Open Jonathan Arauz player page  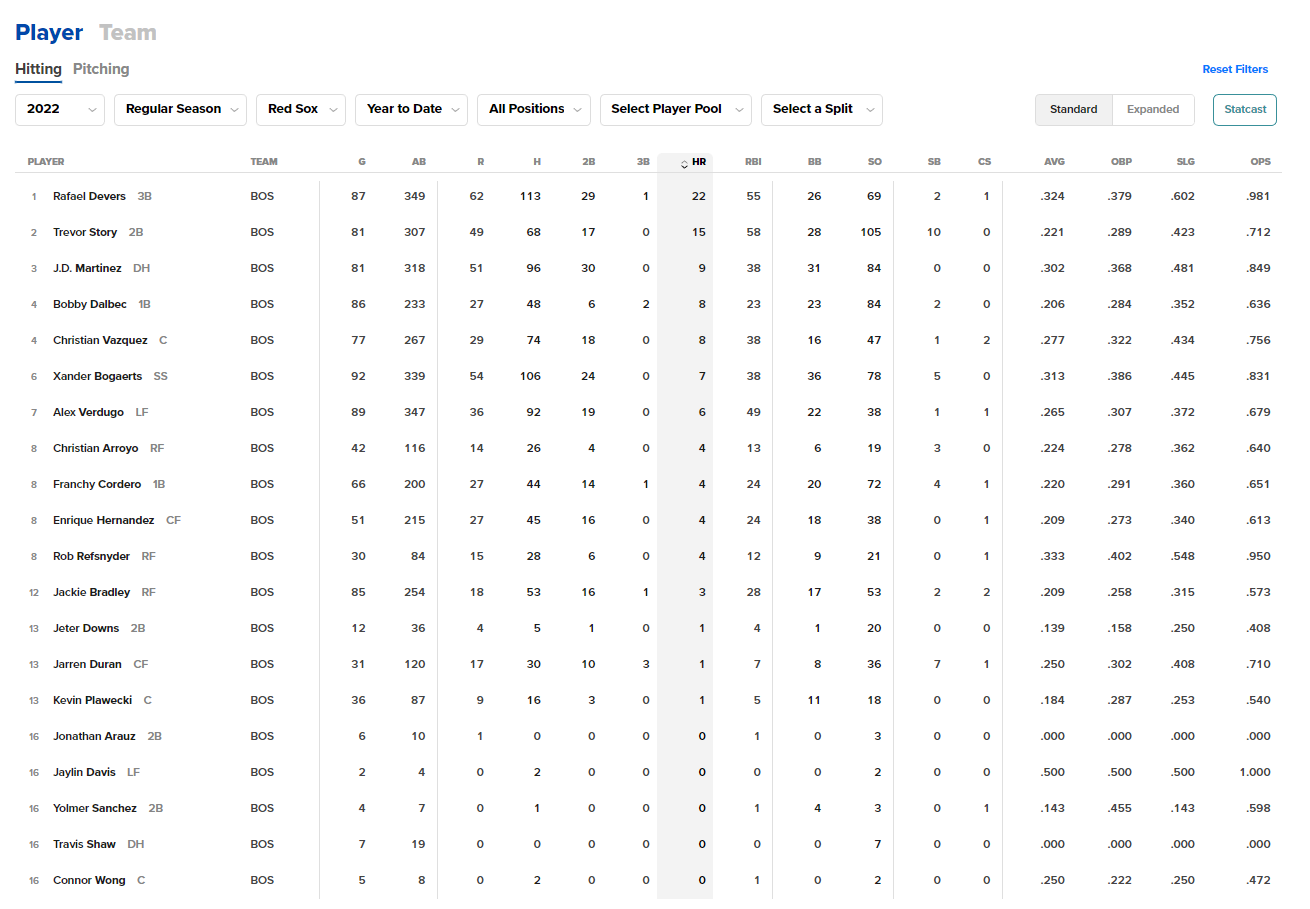[x=95, y=736]
